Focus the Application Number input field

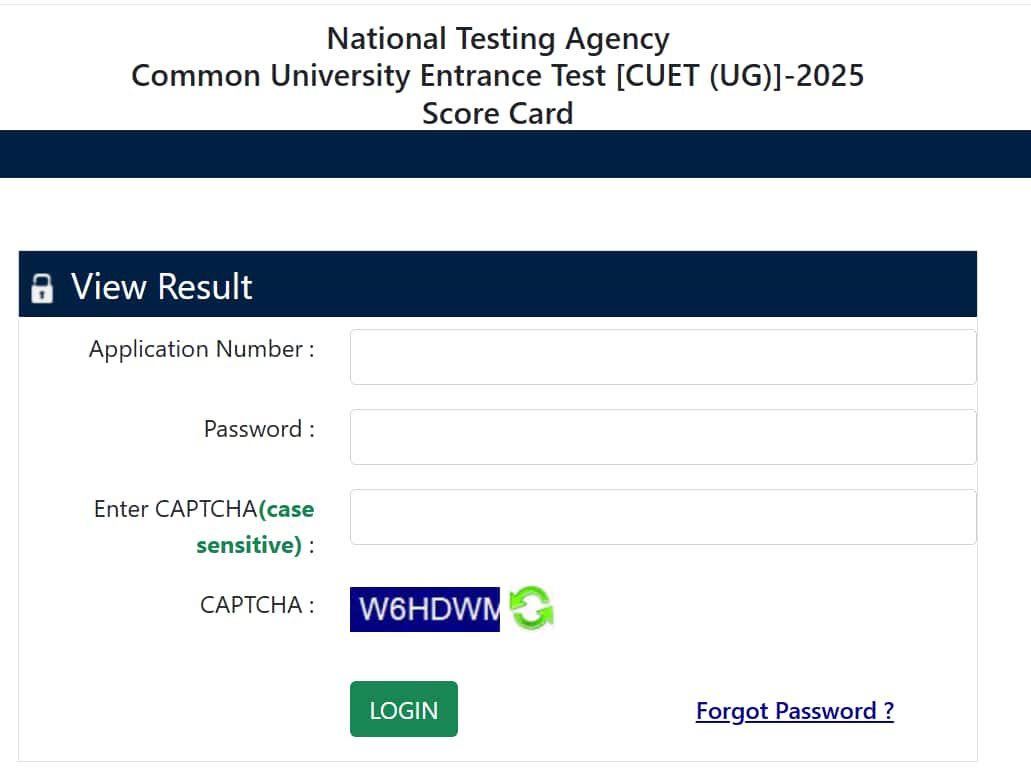(x=663, y=357)
